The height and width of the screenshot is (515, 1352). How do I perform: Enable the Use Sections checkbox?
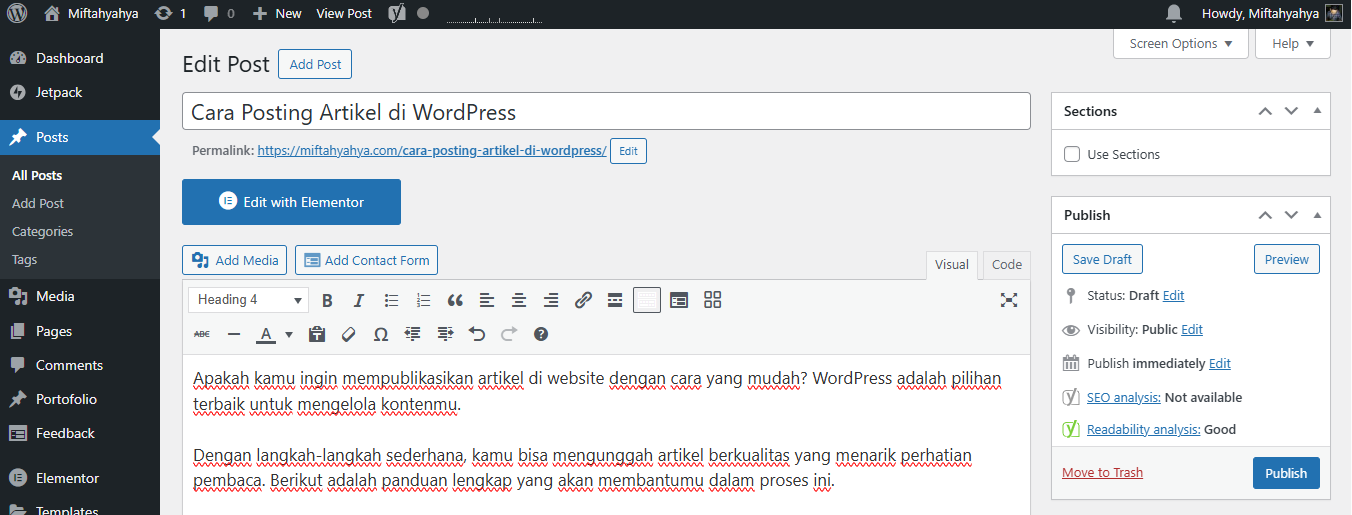[x=1072, y=155]
